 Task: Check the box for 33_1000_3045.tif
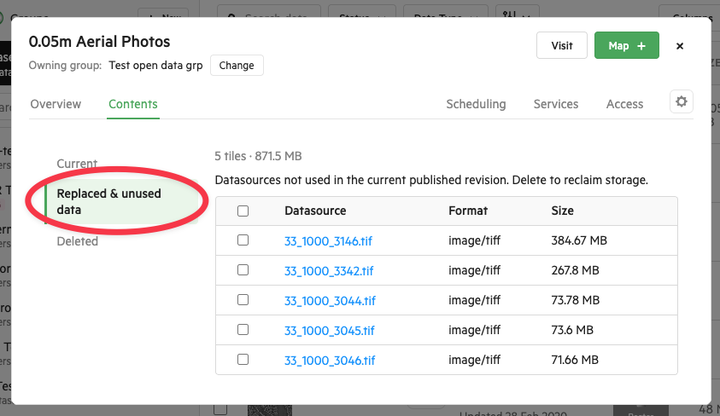[243, 330]
